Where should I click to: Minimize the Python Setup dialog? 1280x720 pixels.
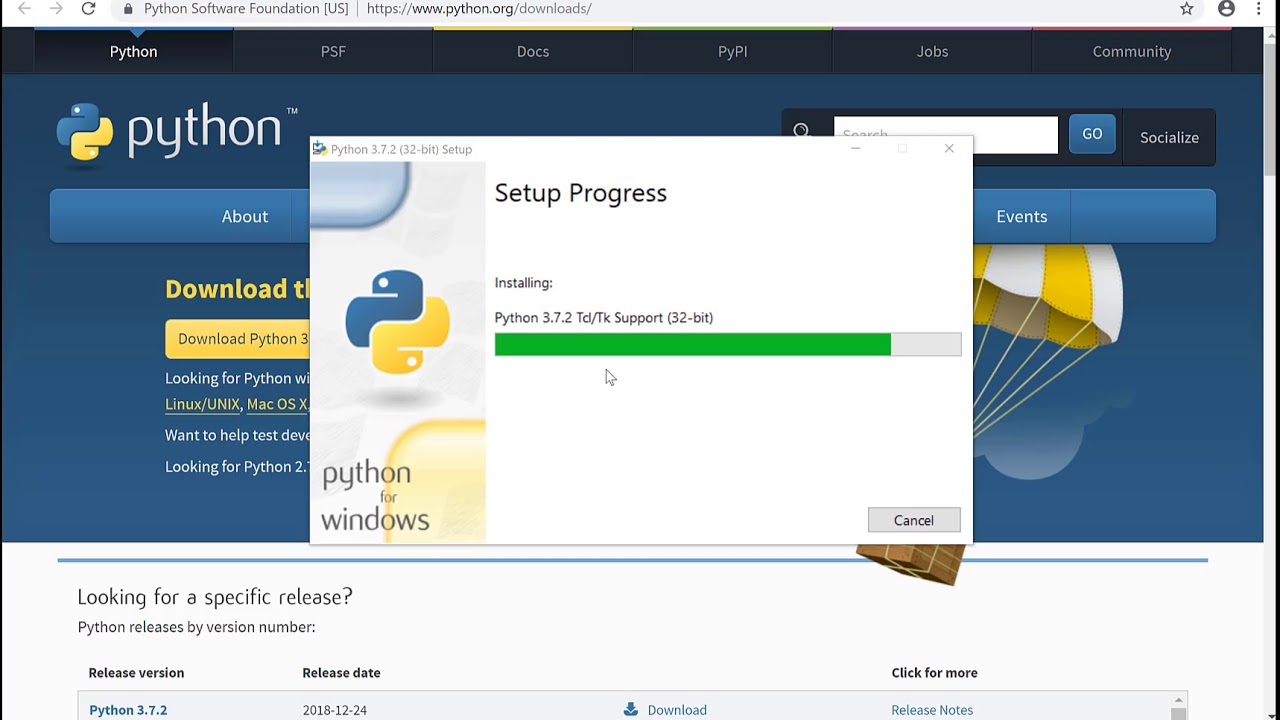(x=856, y=149)
